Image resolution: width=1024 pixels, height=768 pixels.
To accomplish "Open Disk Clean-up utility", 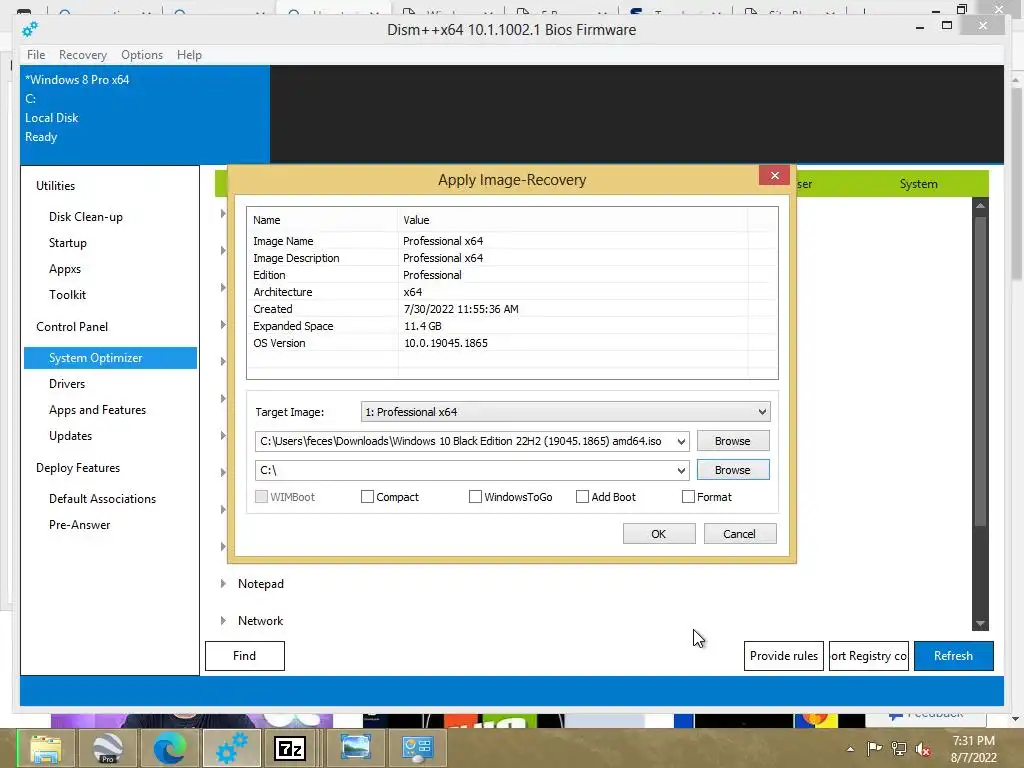I will pos(86,217).
